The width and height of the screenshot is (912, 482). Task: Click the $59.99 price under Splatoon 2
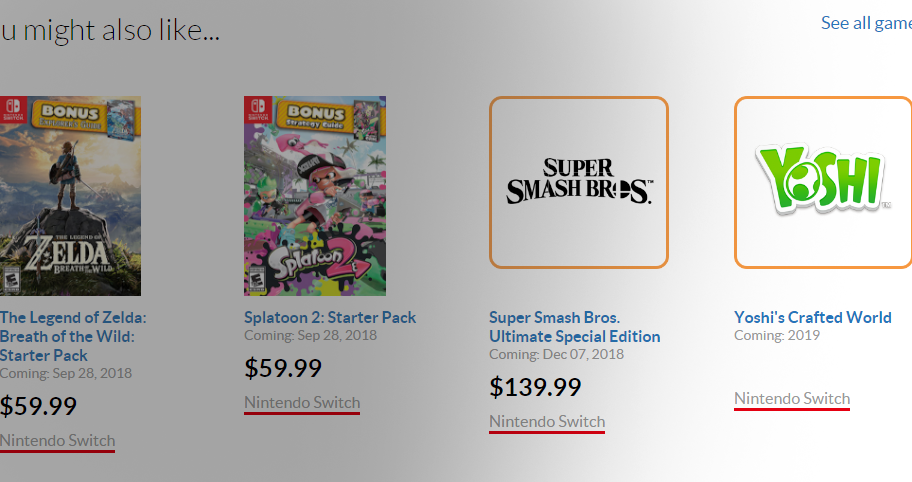pyautogui.click(x=283, y=368)
